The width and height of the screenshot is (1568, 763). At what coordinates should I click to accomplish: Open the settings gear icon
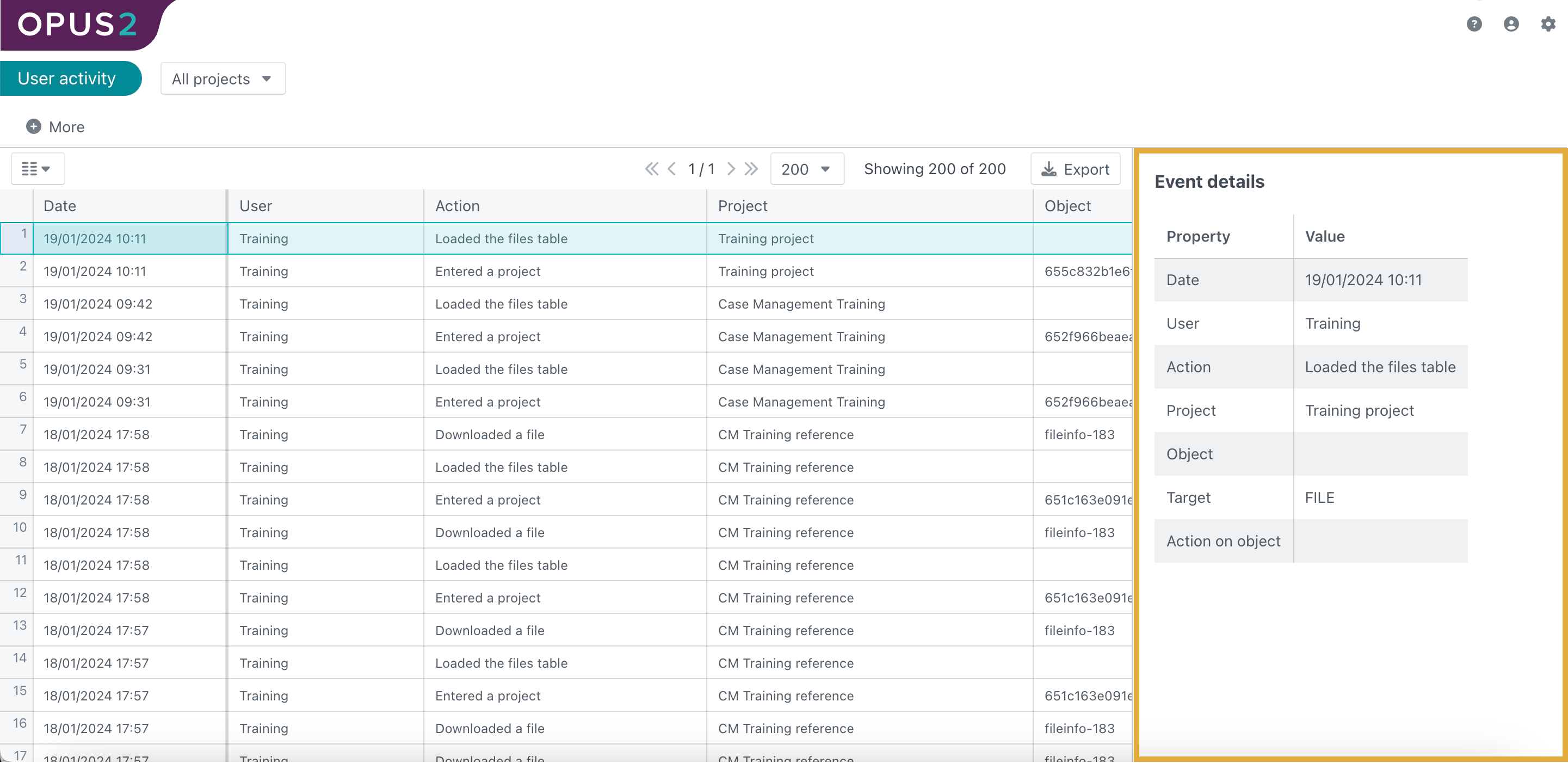[1548, 24]
